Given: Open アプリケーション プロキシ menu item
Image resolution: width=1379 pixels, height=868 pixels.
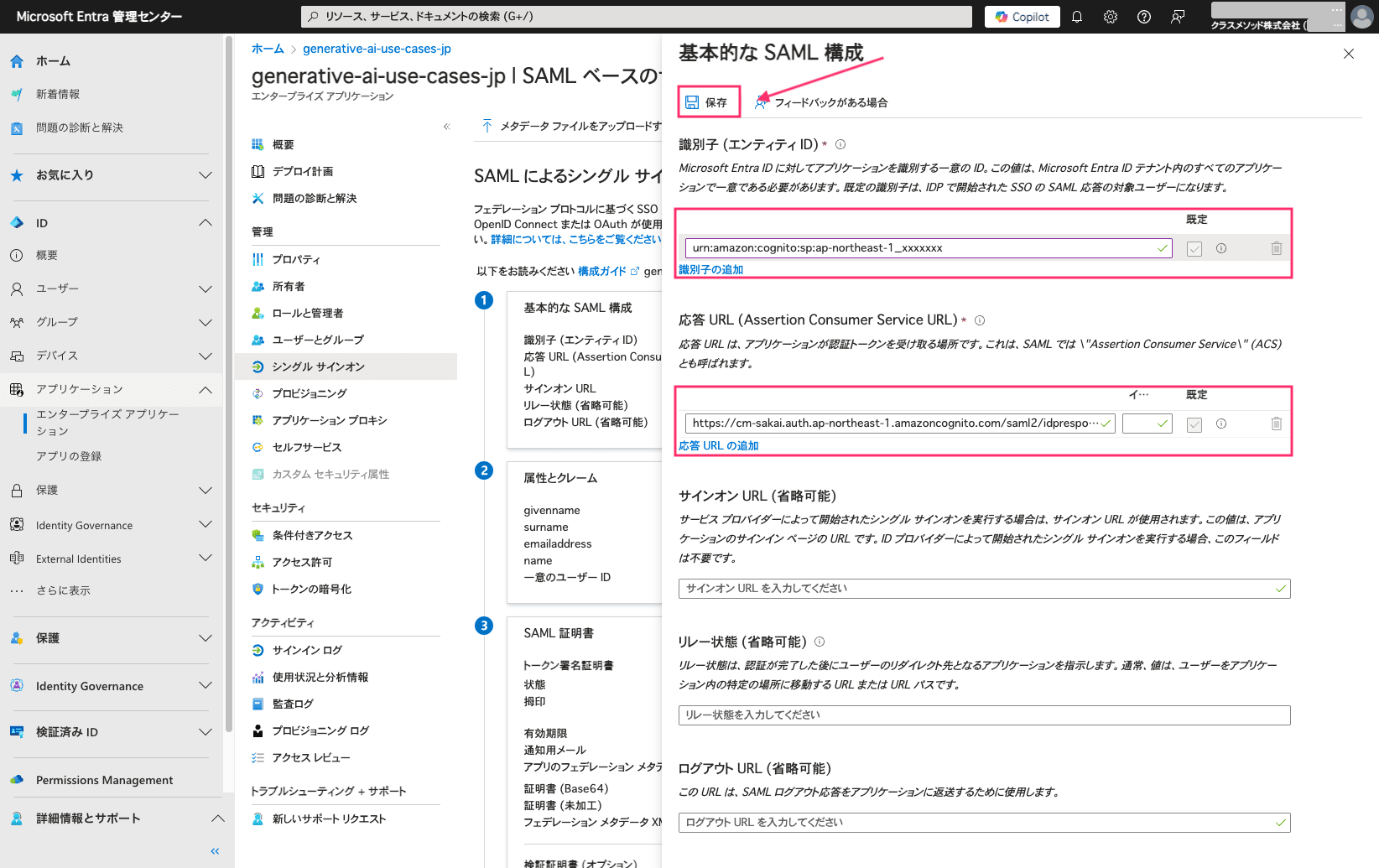Looking at the screenshot, I should pos(330,421).
